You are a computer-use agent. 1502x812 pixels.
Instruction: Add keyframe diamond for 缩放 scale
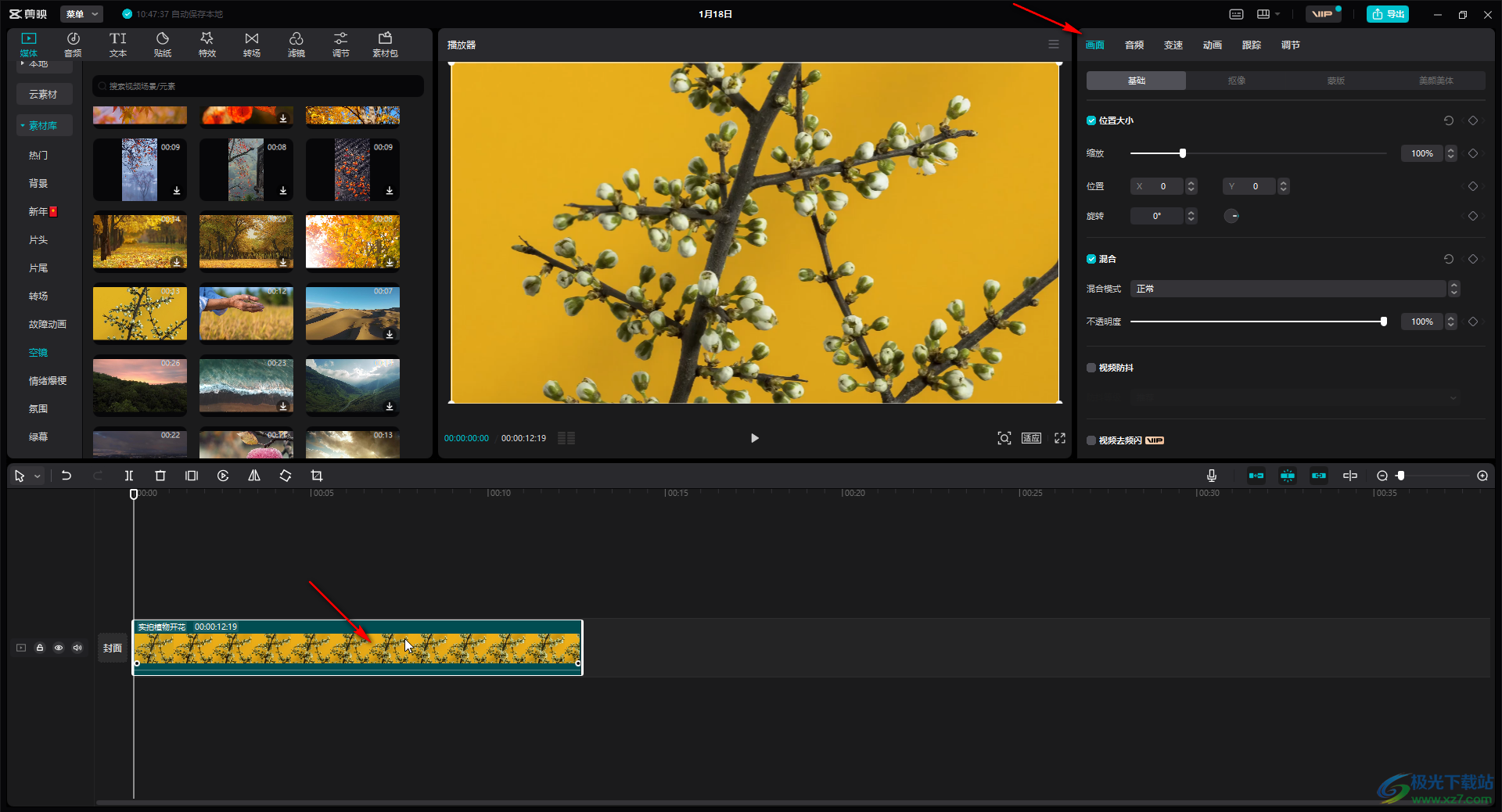1473,153
